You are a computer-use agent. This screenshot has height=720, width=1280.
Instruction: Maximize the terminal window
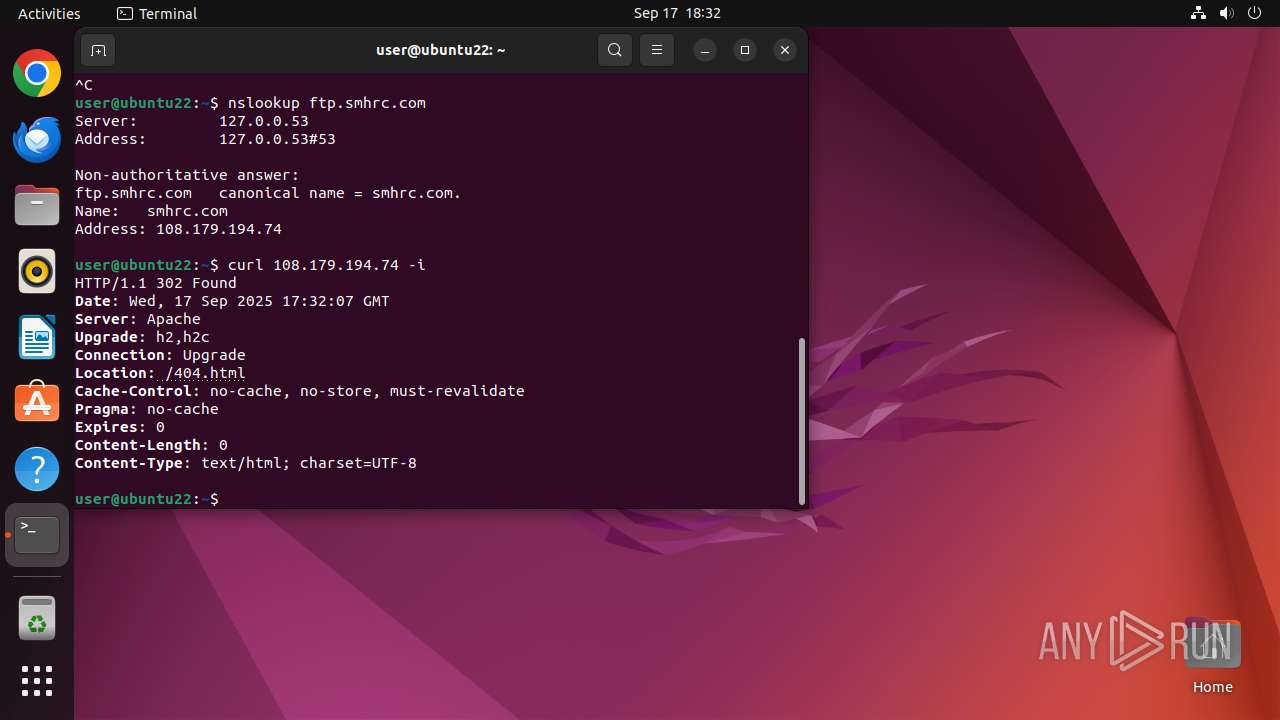745,50
